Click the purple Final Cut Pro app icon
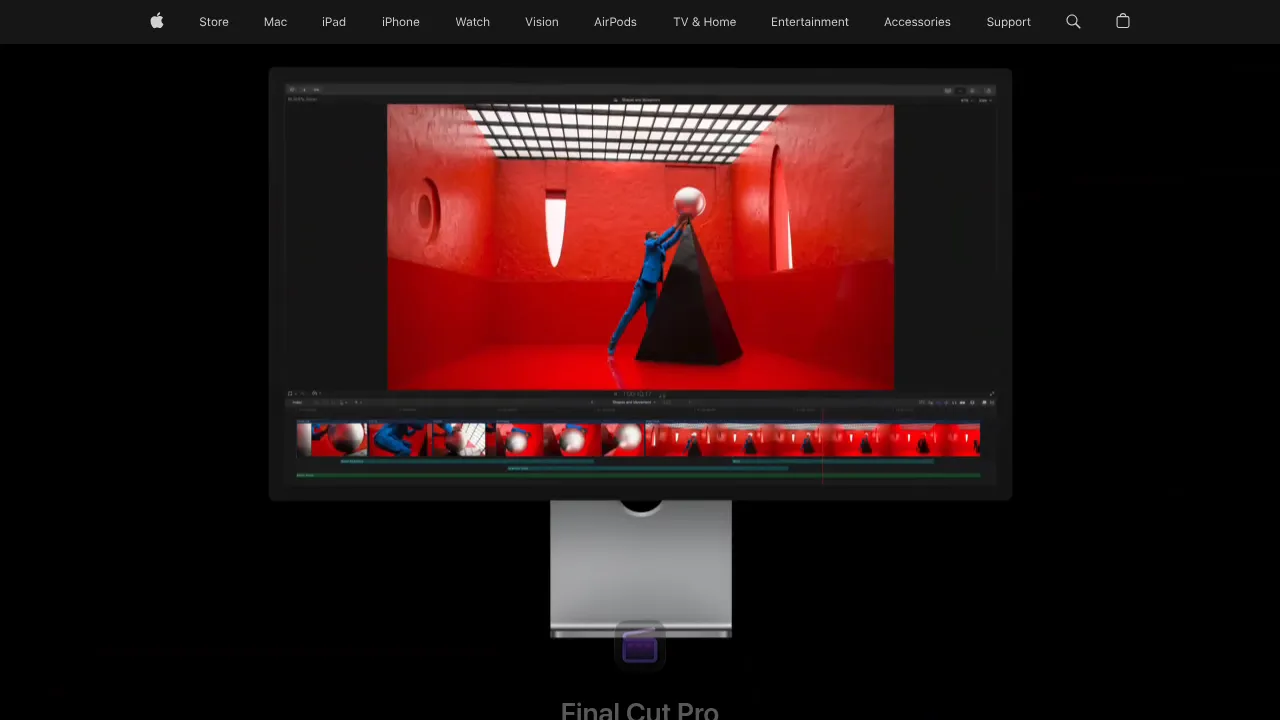The height and width of the screenshot is (720, 1280). [640, 648]
